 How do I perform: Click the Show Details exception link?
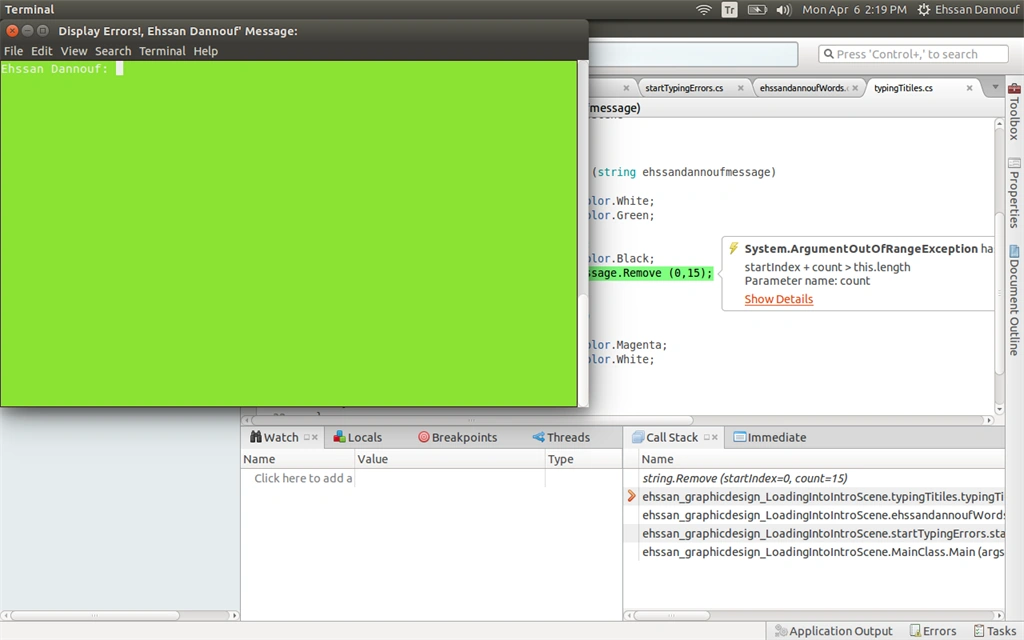point(778,299)
